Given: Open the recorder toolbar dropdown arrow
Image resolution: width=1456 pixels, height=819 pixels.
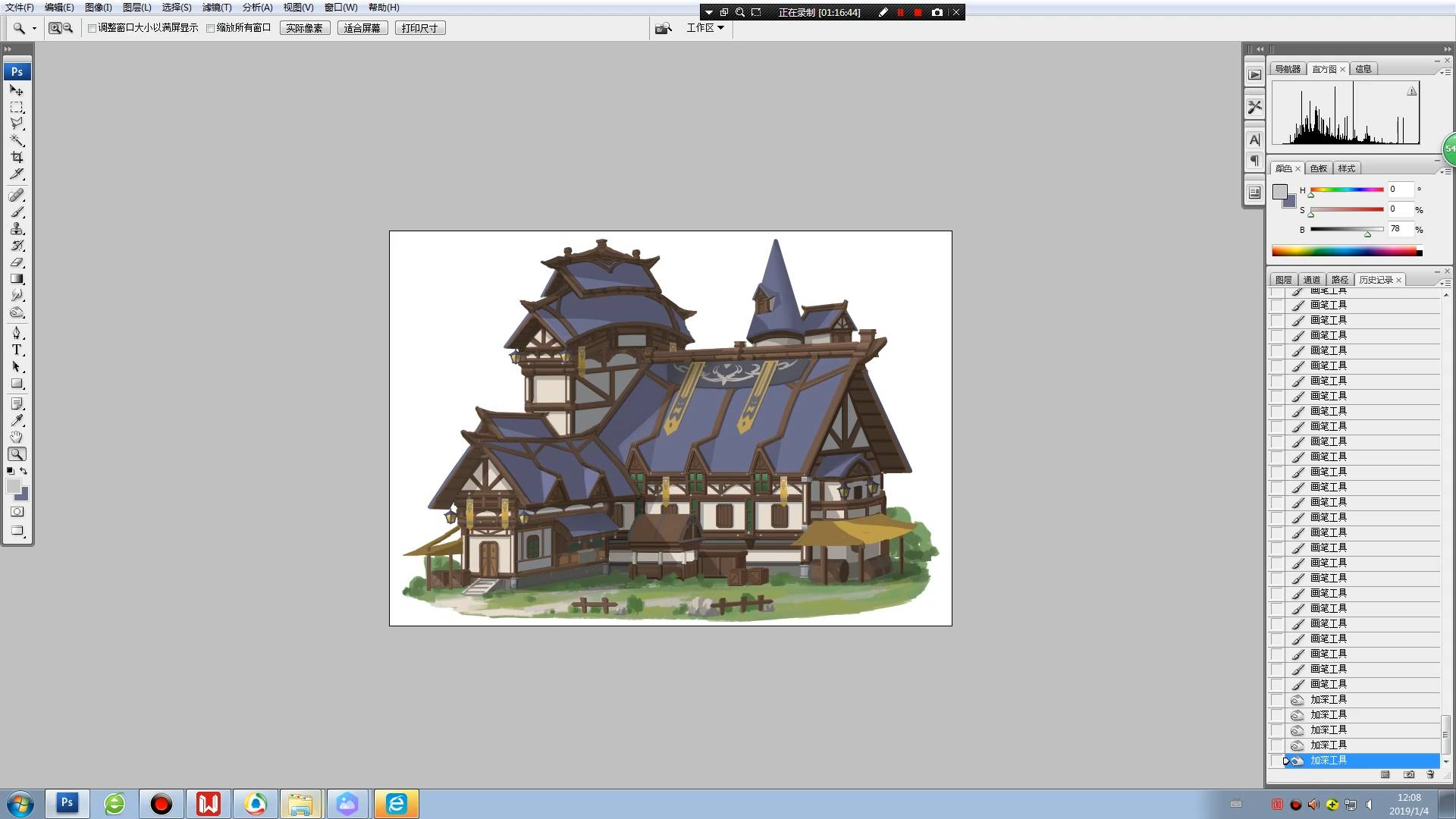Looking at the screenshot, I should tap(709, 12).
